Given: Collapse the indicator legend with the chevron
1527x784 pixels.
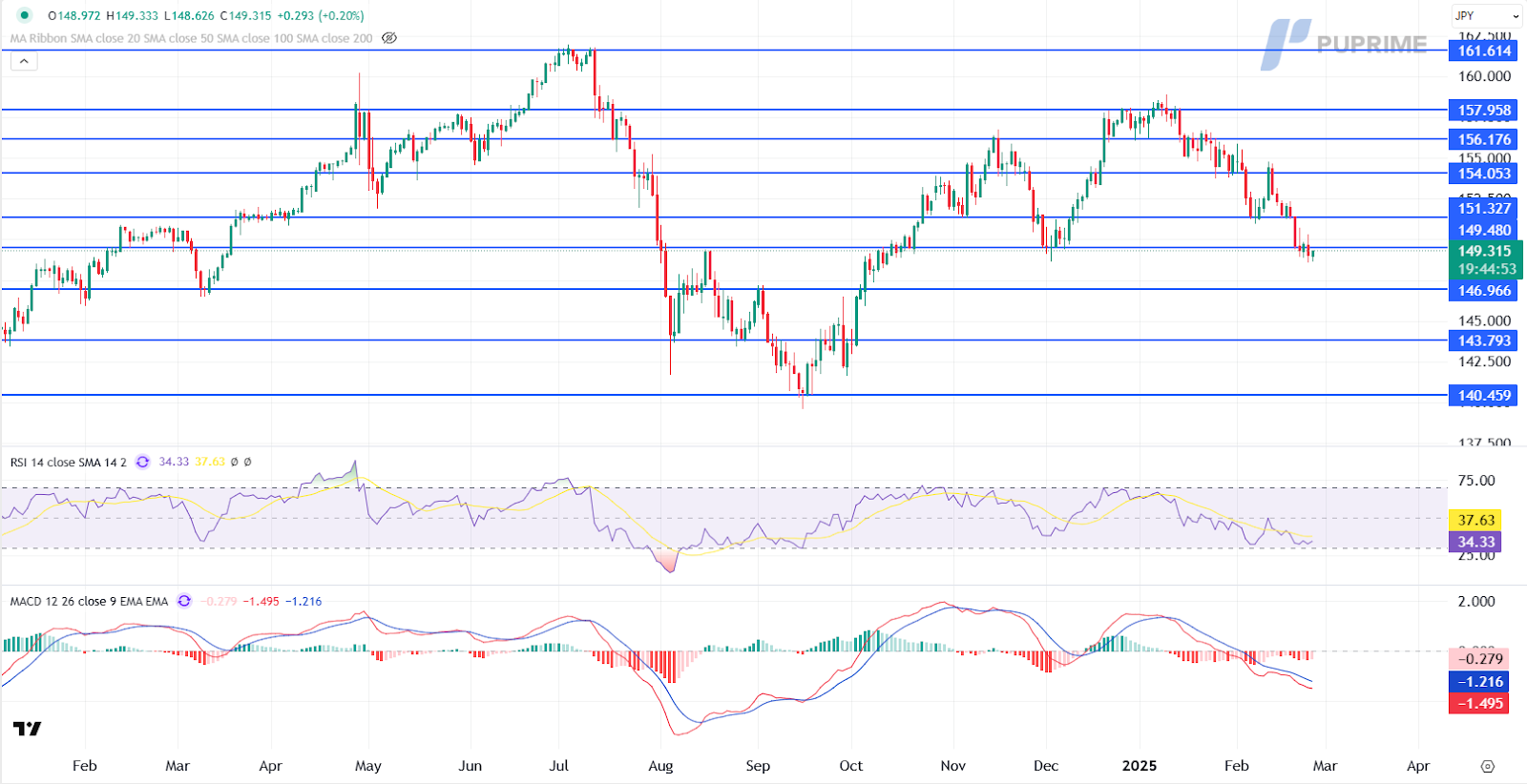Looking at the screenshot, I should [x=24, y=61].
